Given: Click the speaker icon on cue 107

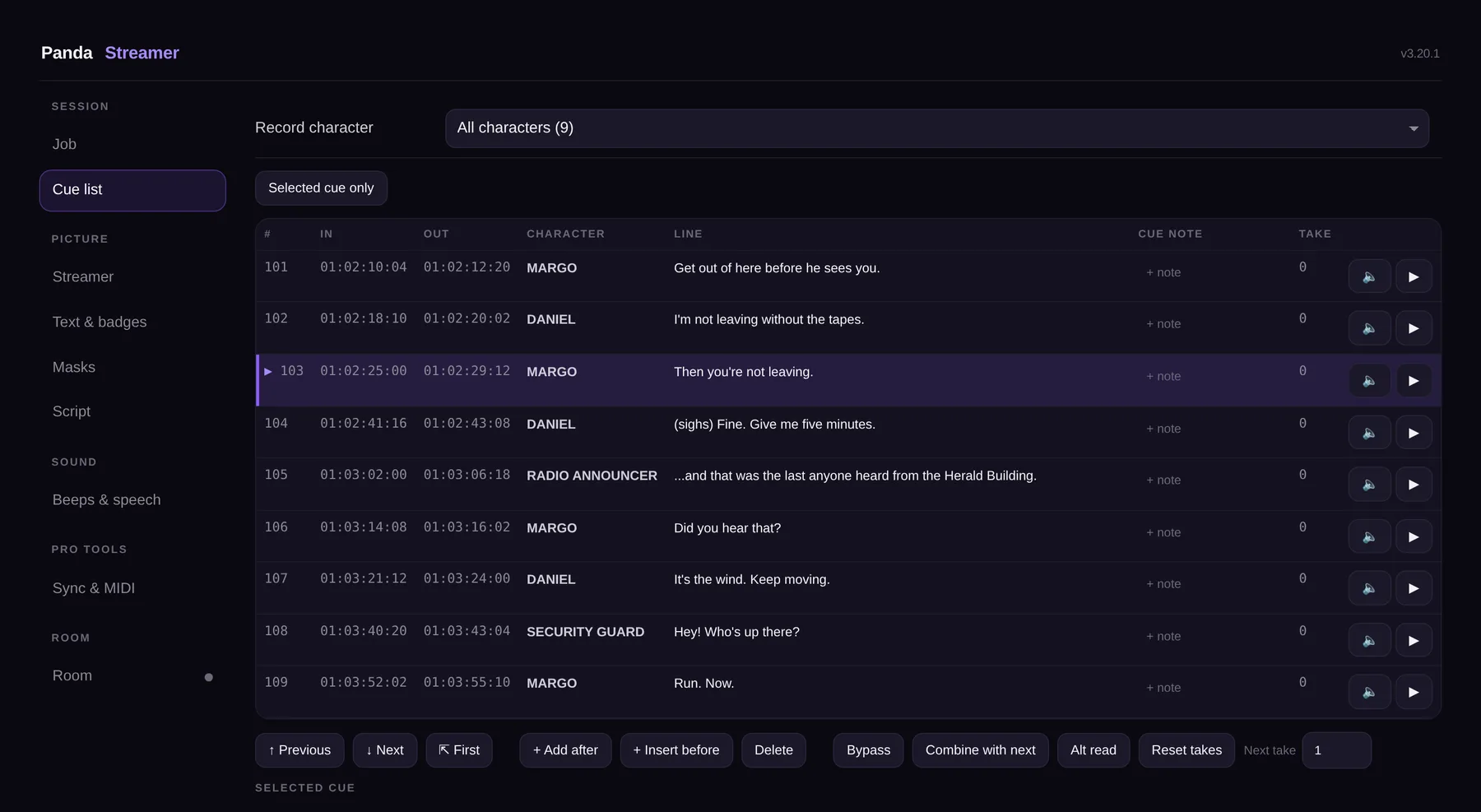Looking at the screenshot, I should 1369,588.
